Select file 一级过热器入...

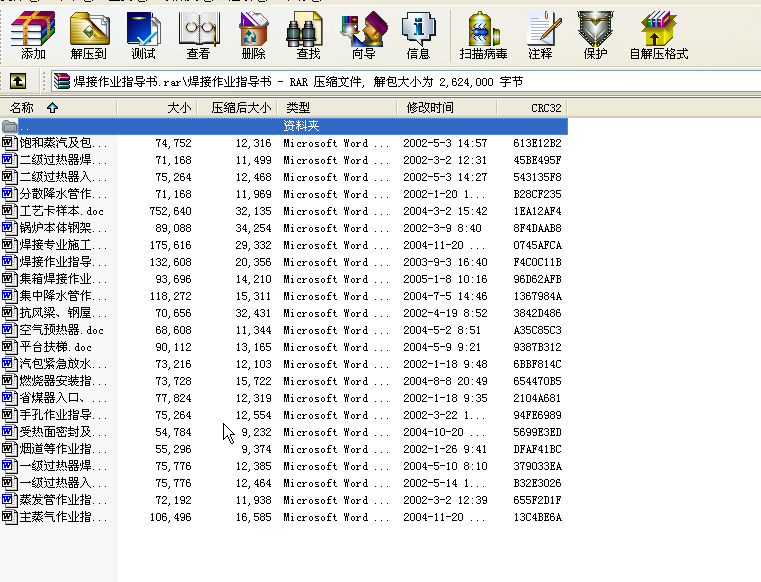63,483
